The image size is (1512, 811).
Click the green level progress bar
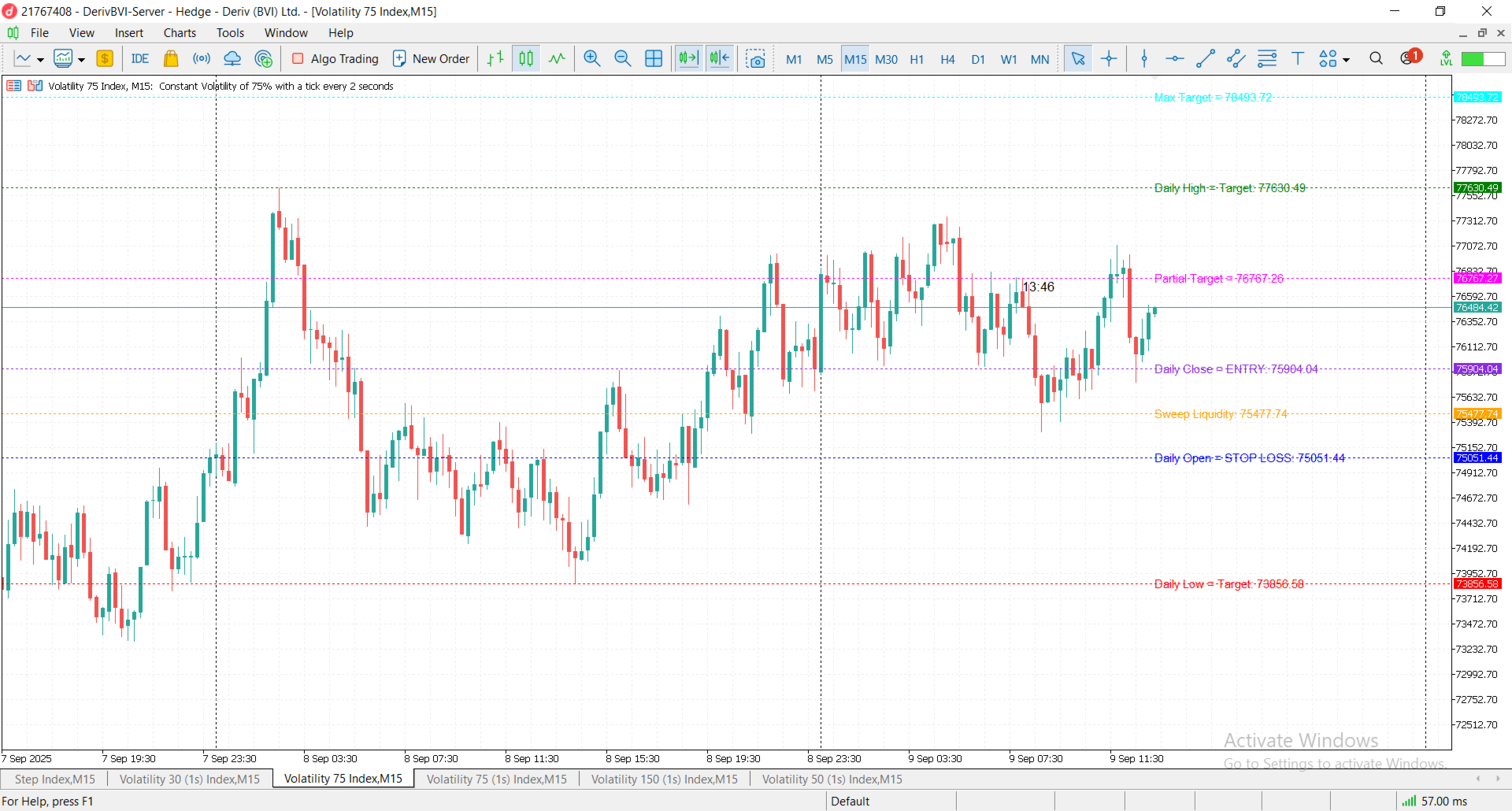click(x=1484, y=59)
